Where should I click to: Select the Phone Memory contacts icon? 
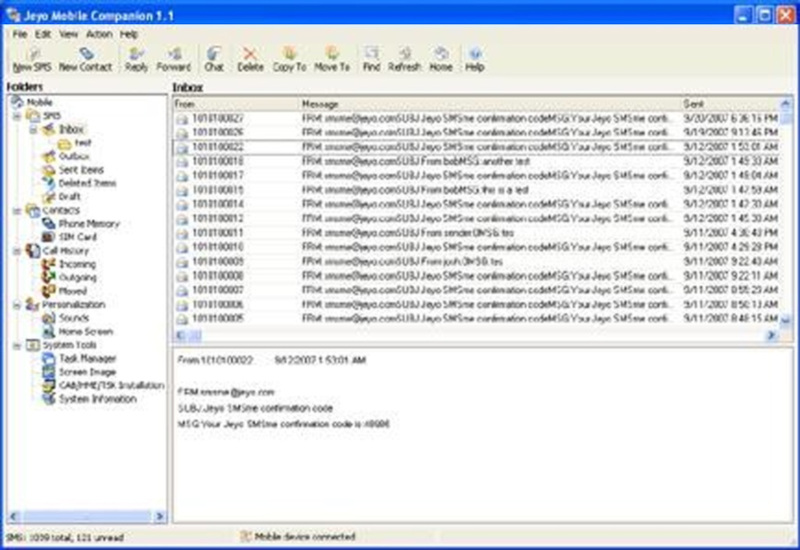pos(49,223)
